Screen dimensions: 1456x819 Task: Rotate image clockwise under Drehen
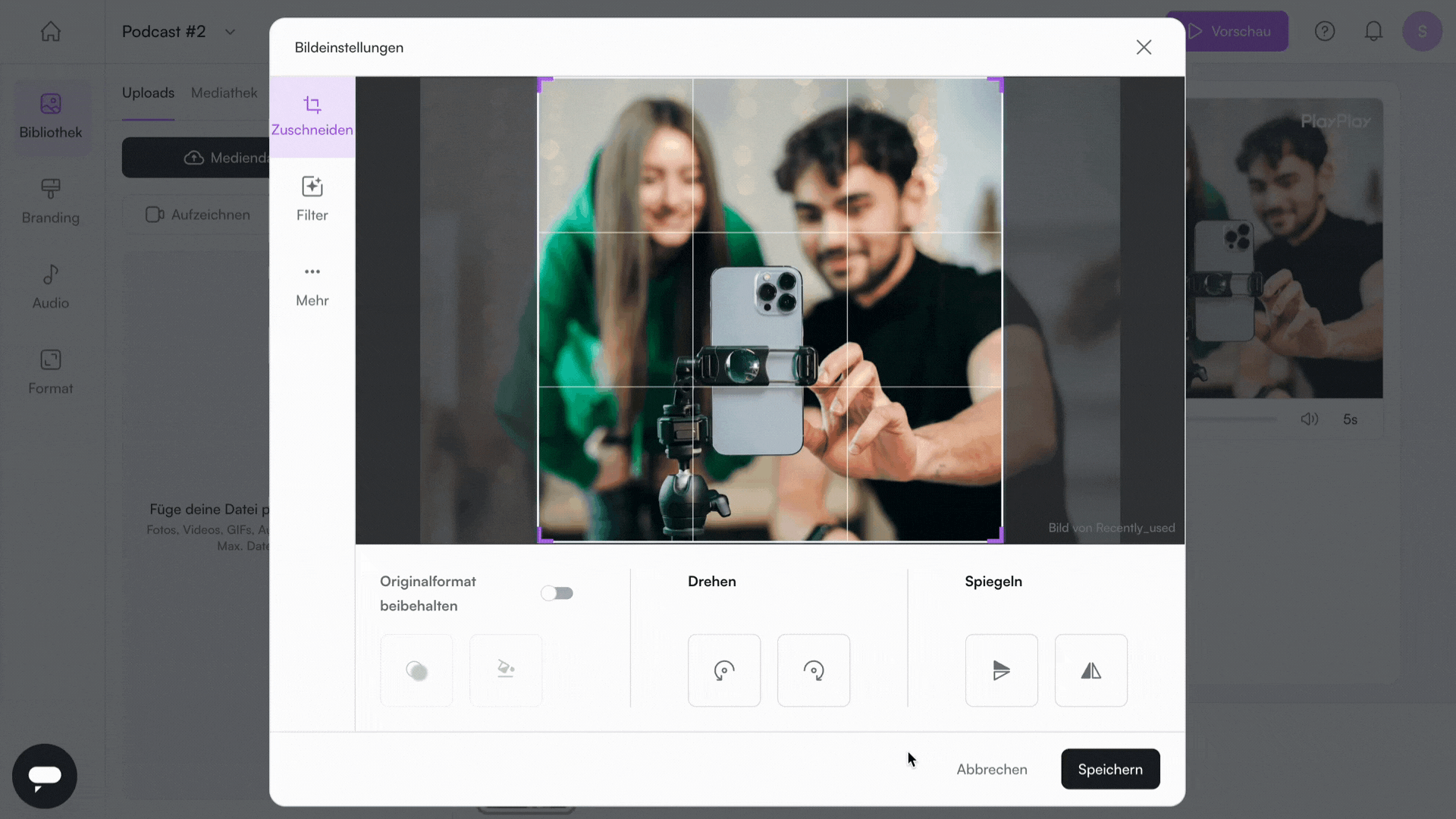click(814, 670)
